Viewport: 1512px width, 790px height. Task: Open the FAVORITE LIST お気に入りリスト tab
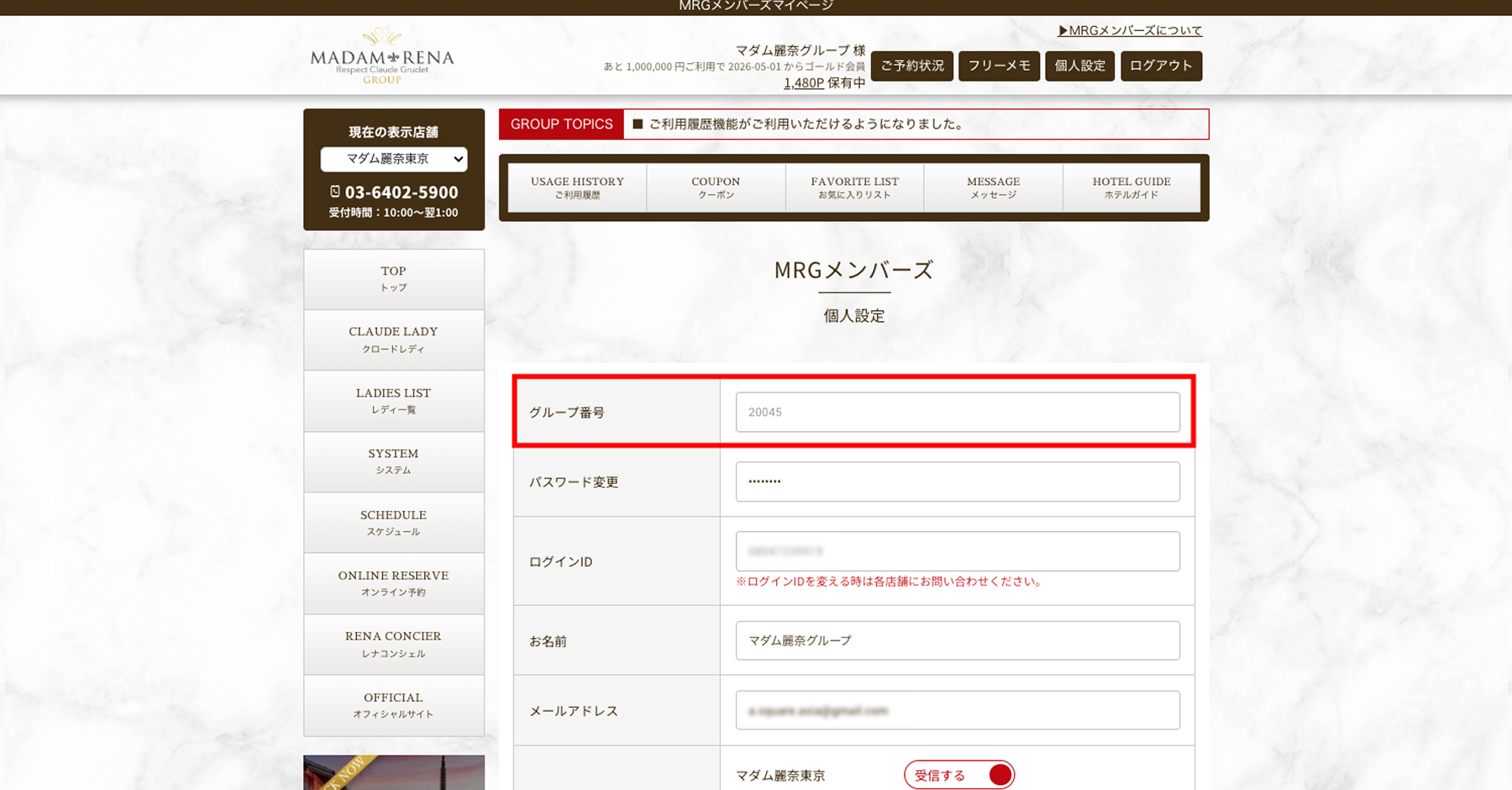[854, 187]
